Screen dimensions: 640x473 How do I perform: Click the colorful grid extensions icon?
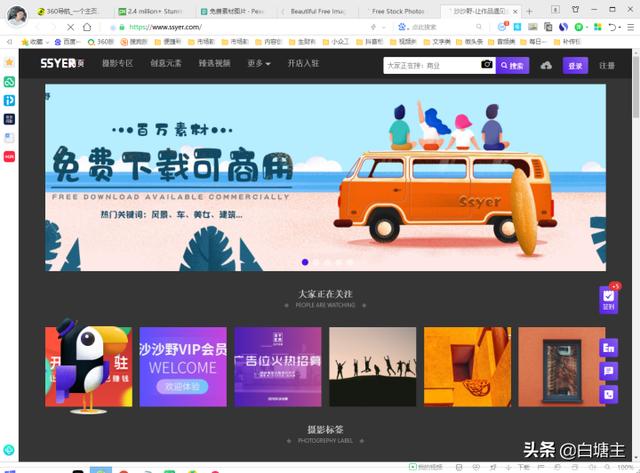tap(598, 27)
